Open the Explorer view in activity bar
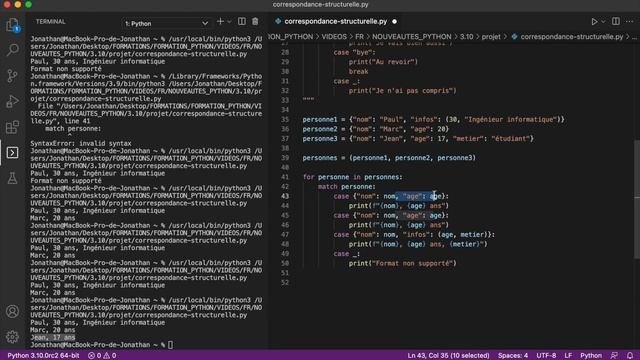Image resolution: width=640 pixels, height=360 pixels. [x=13, y=25]
